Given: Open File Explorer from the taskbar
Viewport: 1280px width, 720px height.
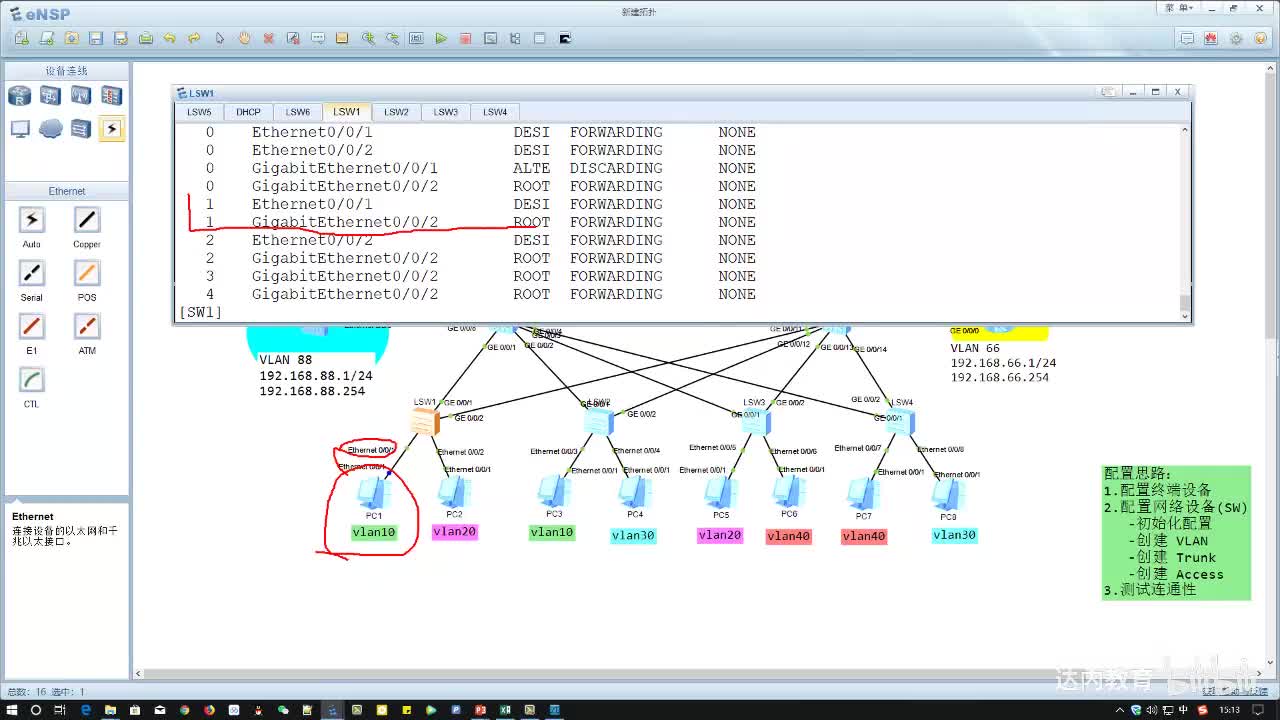Looking at the screenshot, I should point(110,710).
